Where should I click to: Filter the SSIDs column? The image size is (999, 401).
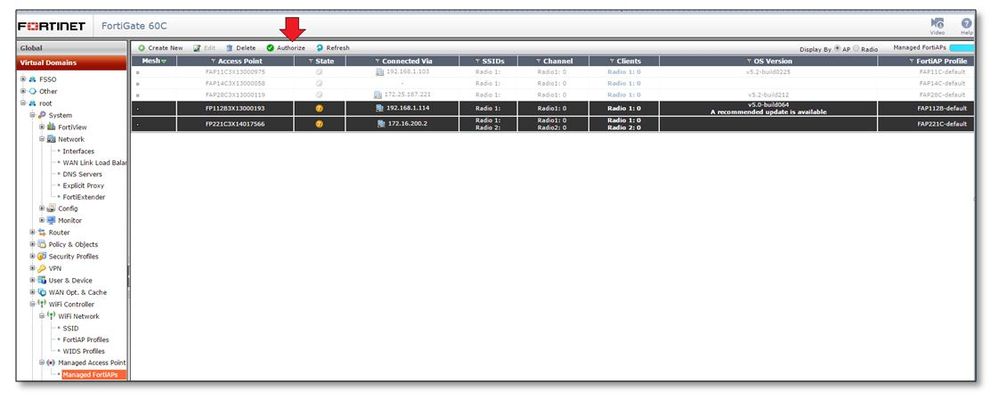coord(478,61)
